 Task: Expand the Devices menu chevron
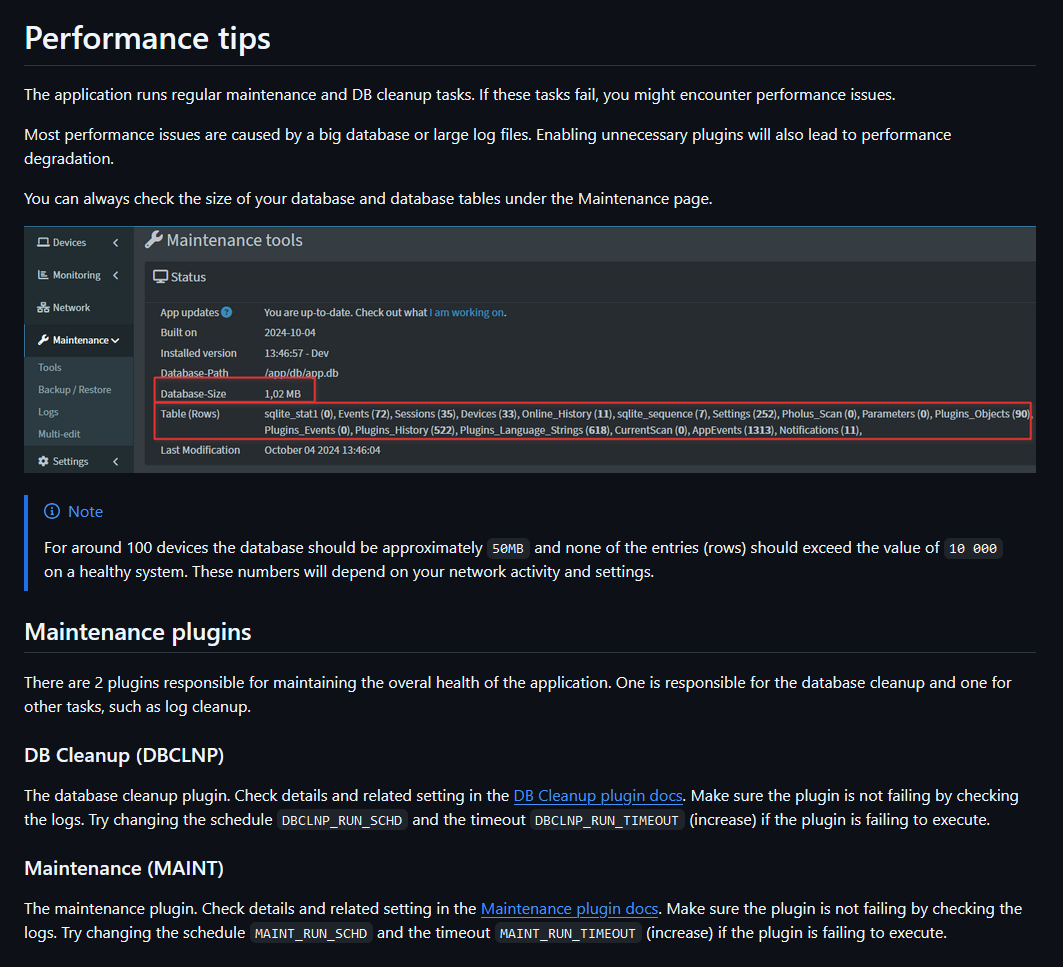(116, 243)
